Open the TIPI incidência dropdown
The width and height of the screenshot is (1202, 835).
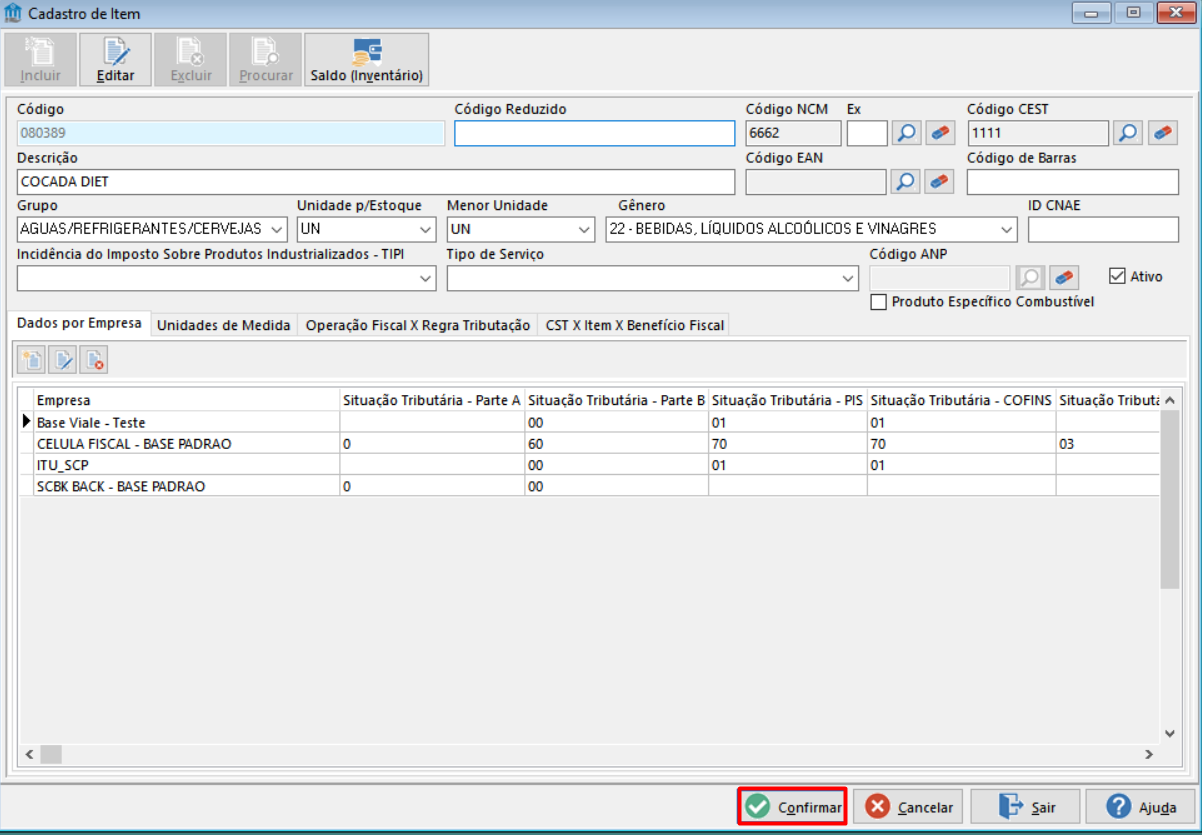pyautogui.click(x=425, y=279)
